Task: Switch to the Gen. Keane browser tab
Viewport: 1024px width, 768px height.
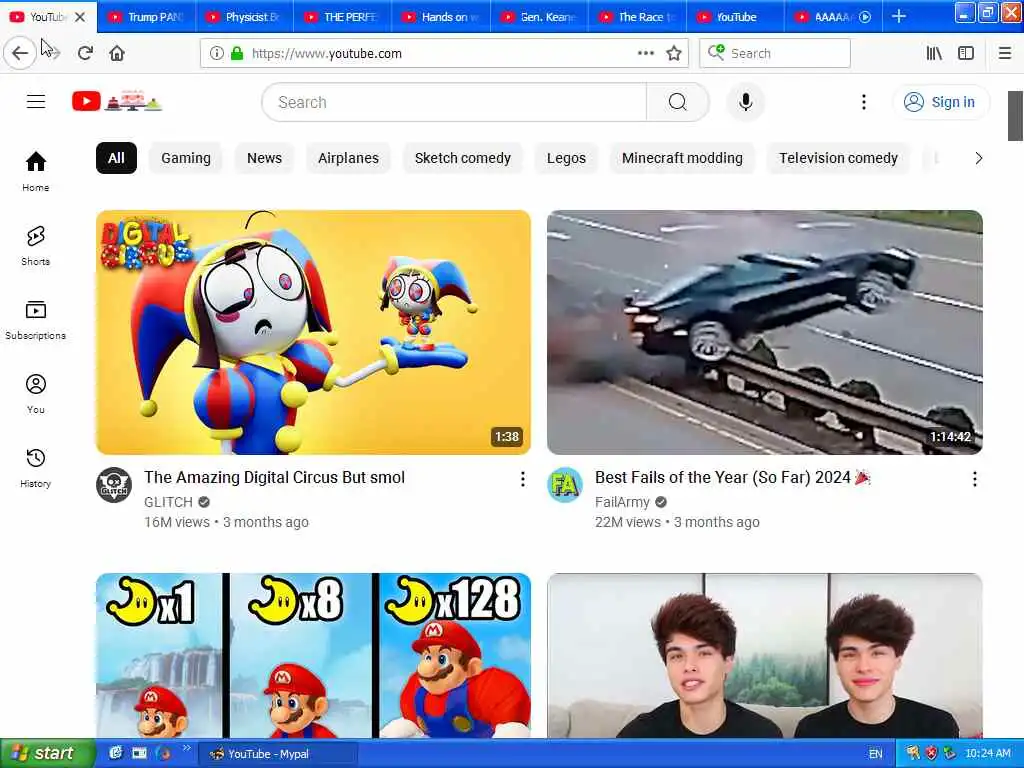Action: (x=539, y=17)
